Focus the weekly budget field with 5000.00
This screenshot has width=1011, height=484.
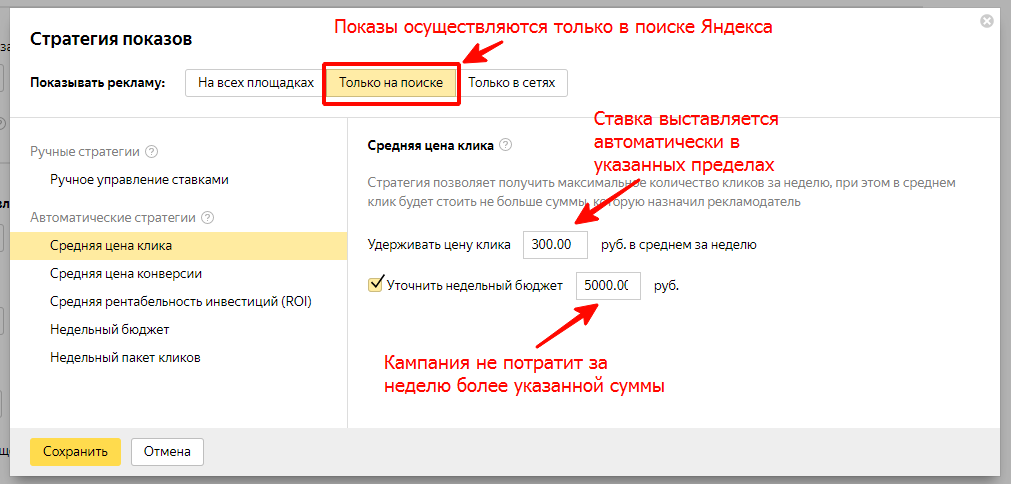[609, 286]
